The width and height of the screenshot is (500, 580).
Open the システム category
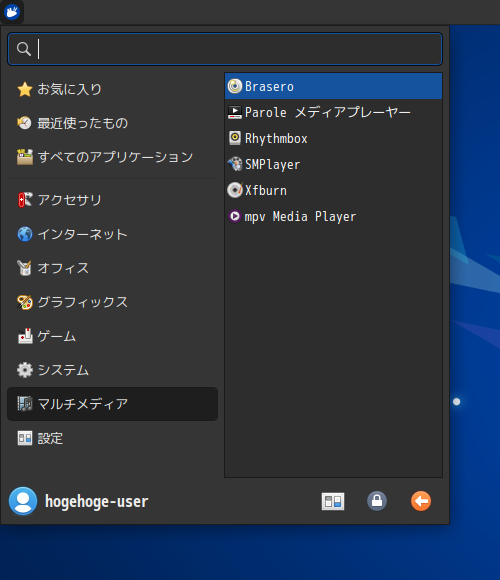[112, 370]
